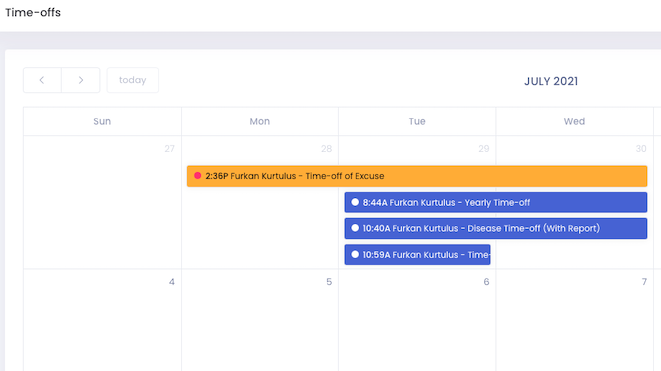
Task: Click the white dot on the 10:59A event
Action: click(x=355, y=254)
